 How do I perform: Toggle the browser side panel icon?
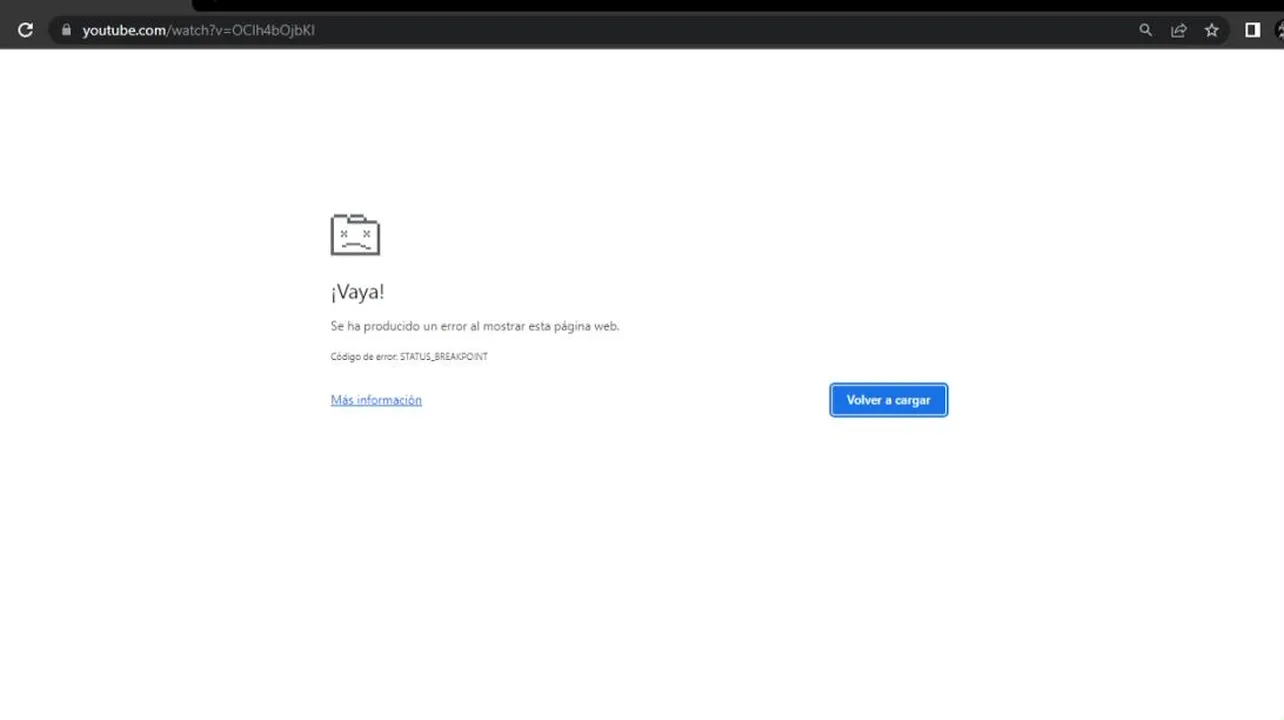(x=1252, y=30)
